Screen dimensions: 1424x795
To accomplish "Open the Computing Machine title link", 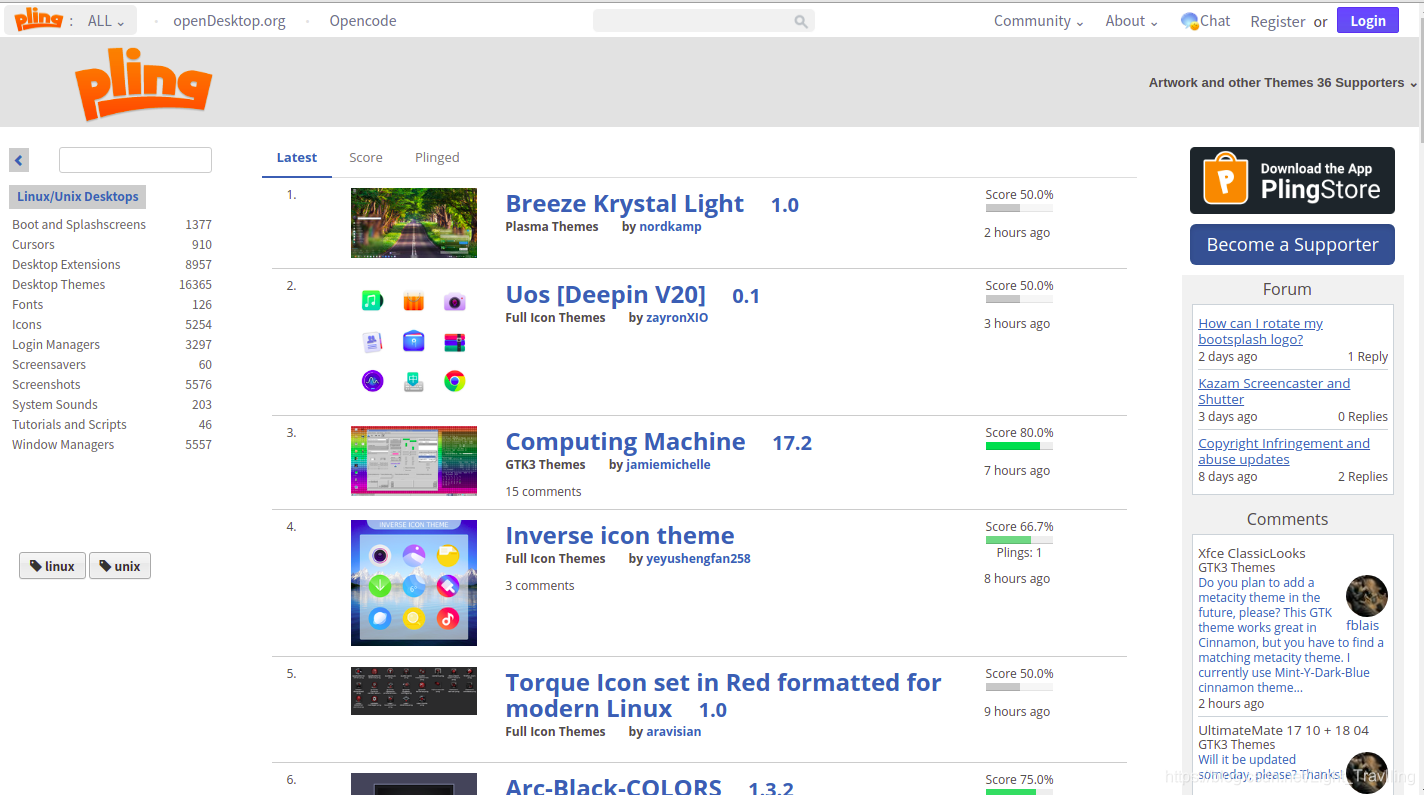I will click(x=625, y=442).
